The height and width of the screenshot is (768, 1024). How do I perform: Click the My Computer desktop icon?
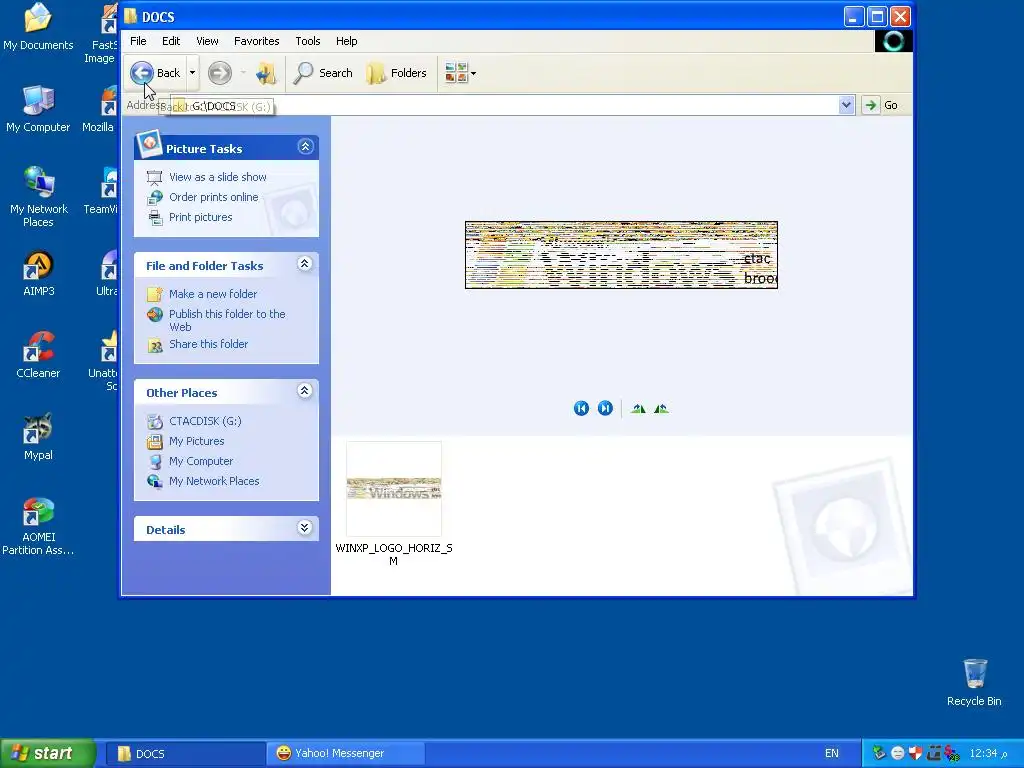[38, 109]
